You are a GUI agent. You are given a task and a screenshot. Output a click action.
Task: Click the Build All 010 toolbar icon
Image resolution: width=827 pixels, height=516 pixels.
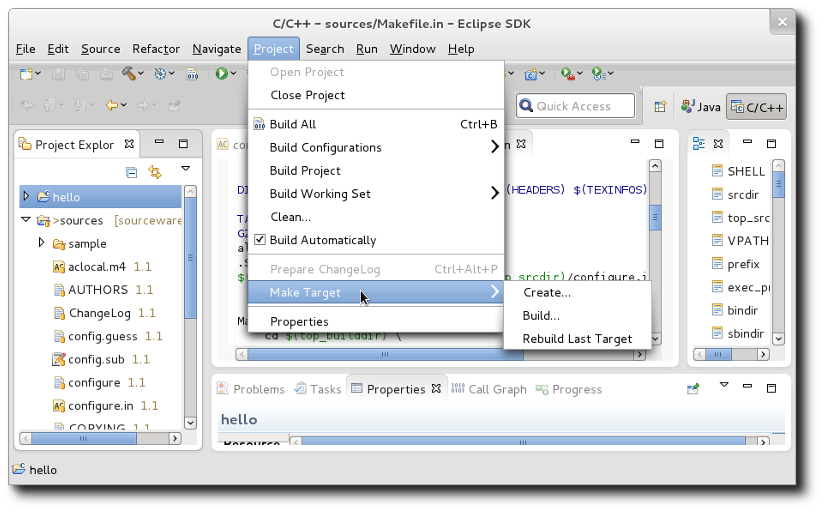(193, 74)
